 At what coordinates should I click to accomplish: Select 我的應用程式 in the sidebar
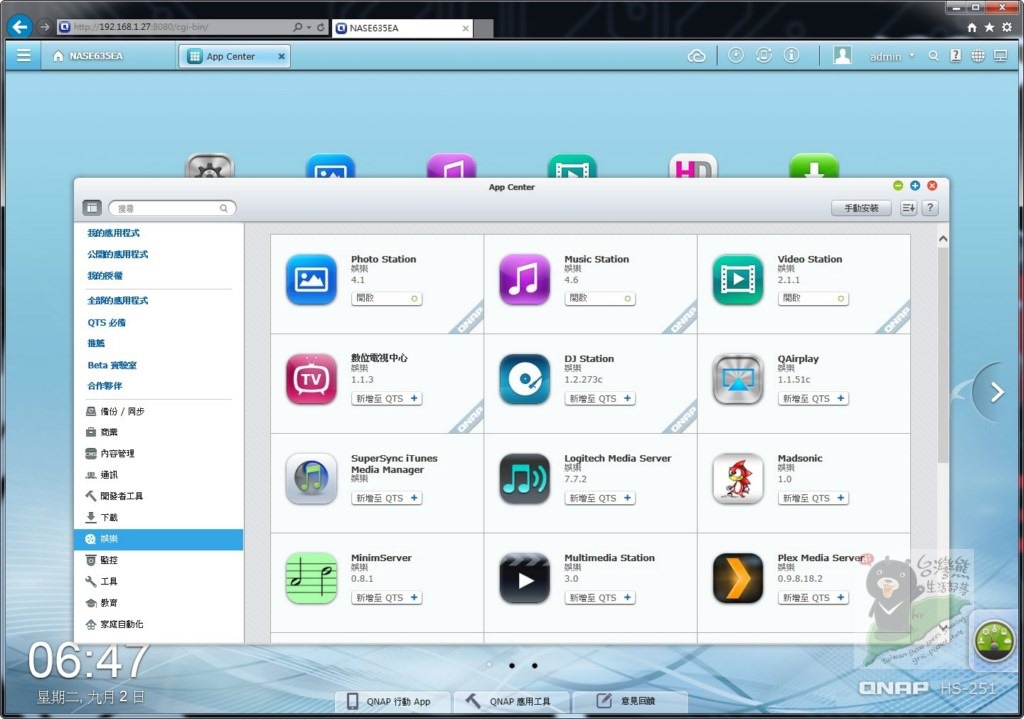coord(114,233)
